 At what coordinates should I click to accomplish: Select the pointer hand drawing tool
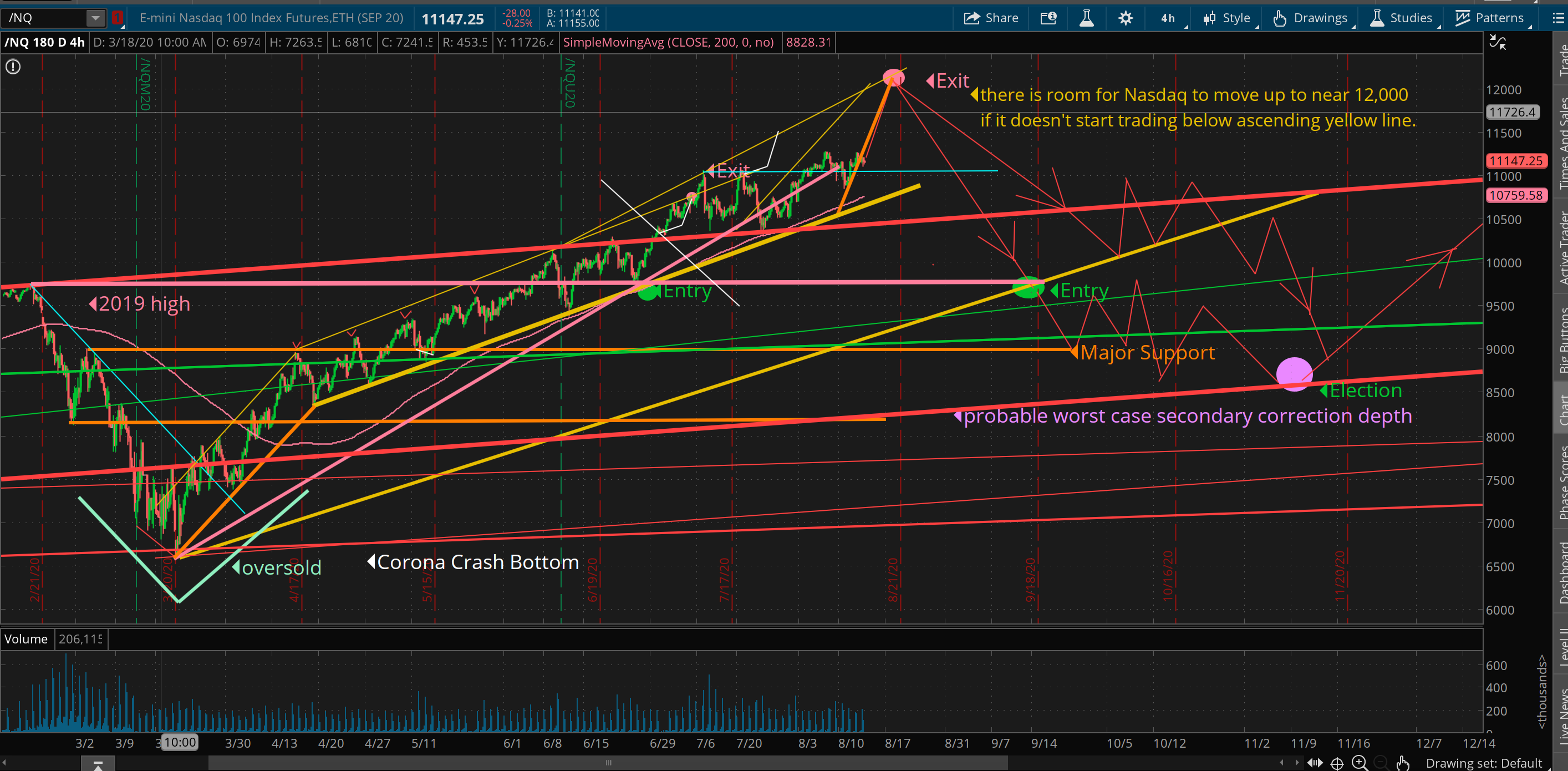1402,763
